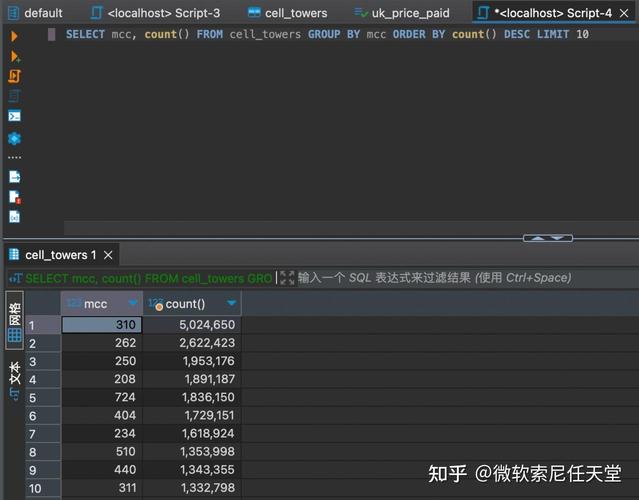Click the editor horizontal scrollbar

351,227
